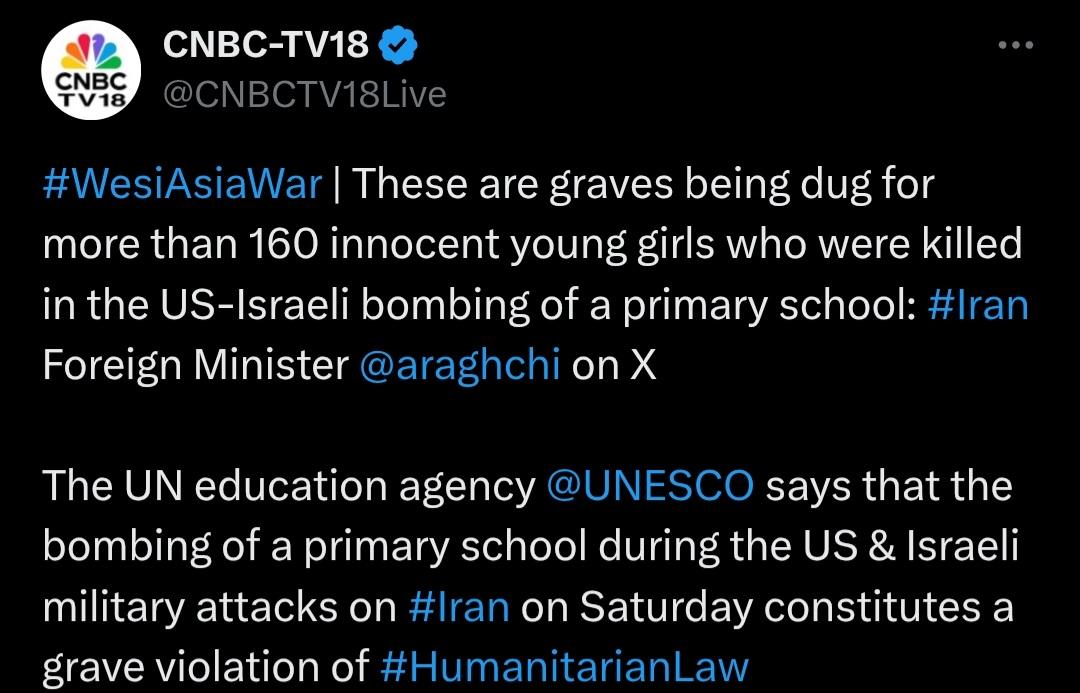Click #Iran hashtag before 'on Saturday'
Viewport: 1080px width, 693px height.
point(459,606)
